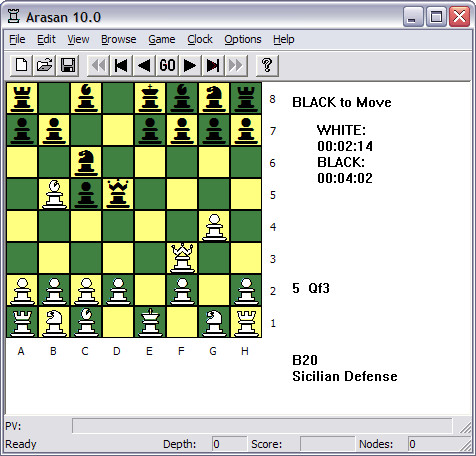The width and height of the screenshot is (476, 456).
Task: Select the white queen on f3
Action: coord(182,258)
